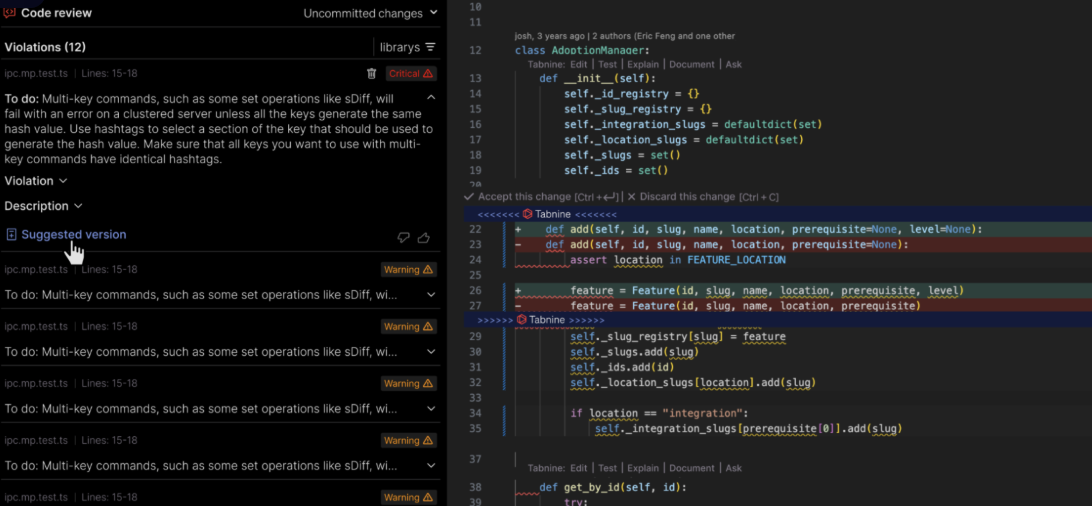1092x506 pixels.
Task: Click line number 22 in the gutter
Action: pos(475,229)
